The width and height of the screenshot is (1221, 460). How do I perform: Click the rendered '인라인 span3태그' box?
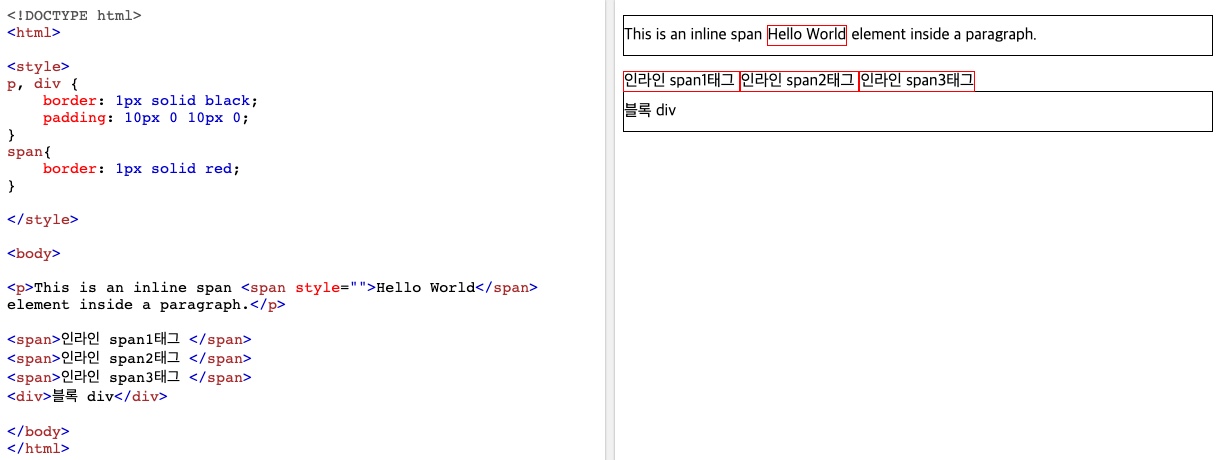point(917,80)
